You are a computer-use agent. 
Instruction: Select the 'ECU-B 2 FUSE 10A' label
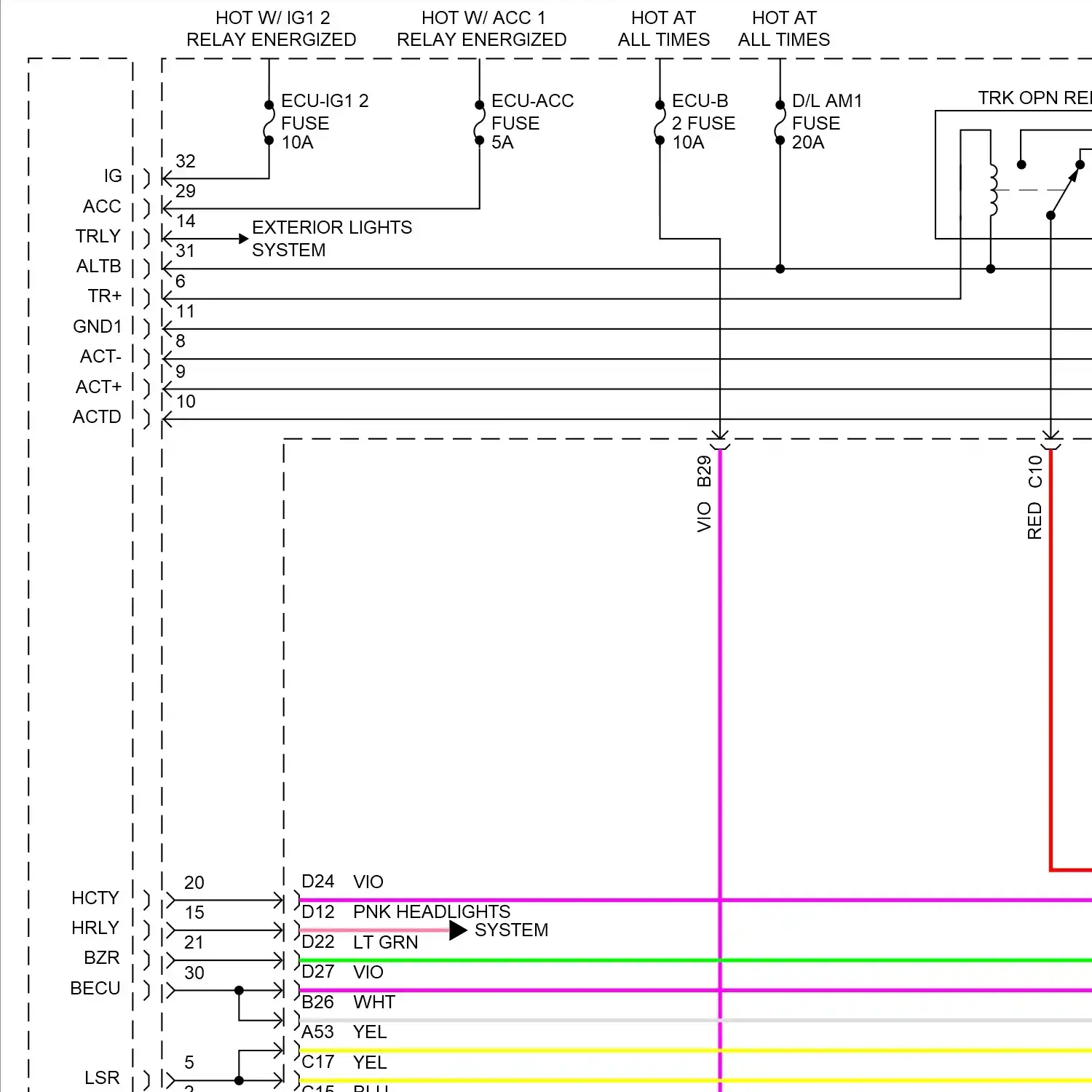[703, 122]
